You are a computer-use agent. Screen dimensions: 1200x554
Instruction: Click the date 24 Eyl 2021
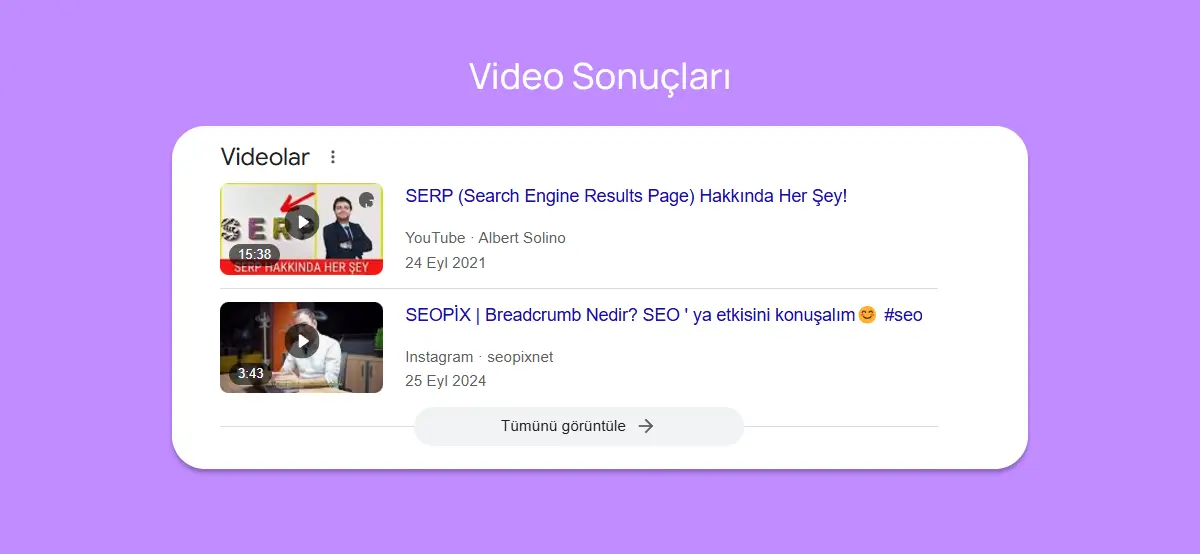point(445,263)
